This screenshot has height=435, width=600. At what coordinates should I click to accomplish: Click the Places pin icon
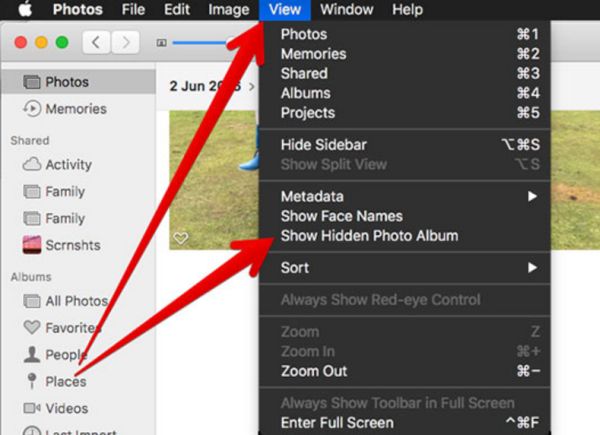coord(32,381)
